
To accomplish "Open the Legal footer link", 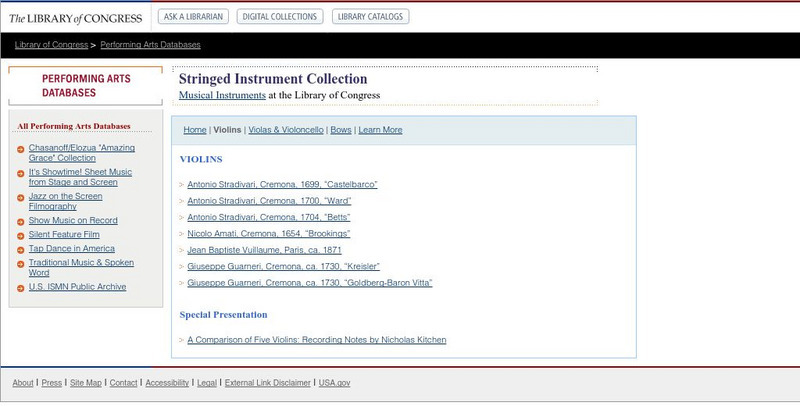I will 207,383.
